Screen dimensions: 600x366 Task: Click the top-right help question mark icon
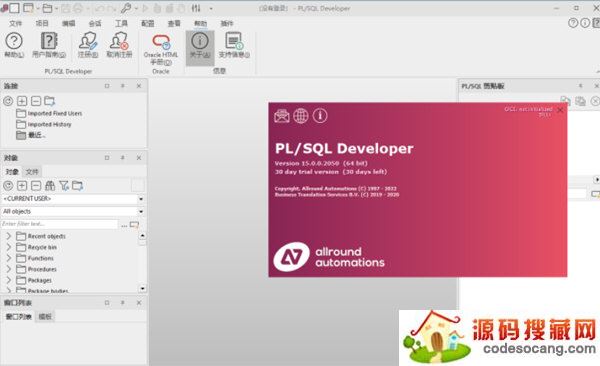coord(573,23)
